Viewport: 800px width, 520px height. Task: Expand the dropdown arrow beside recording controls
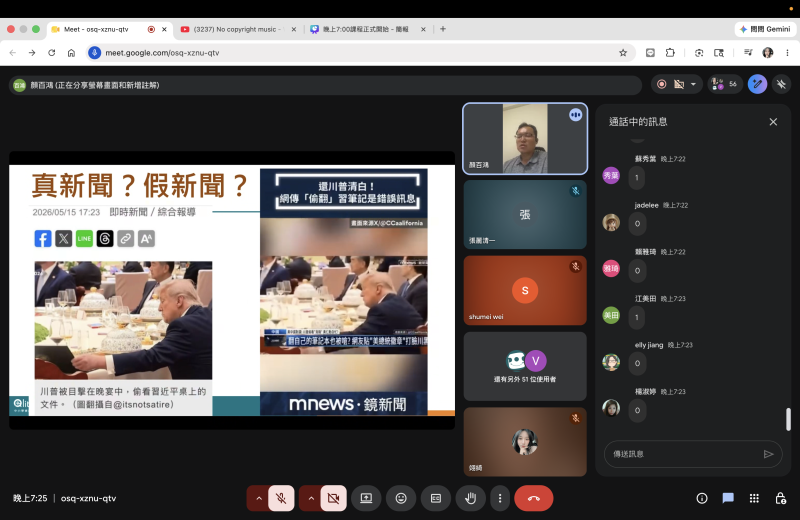[x=693, y=84]
